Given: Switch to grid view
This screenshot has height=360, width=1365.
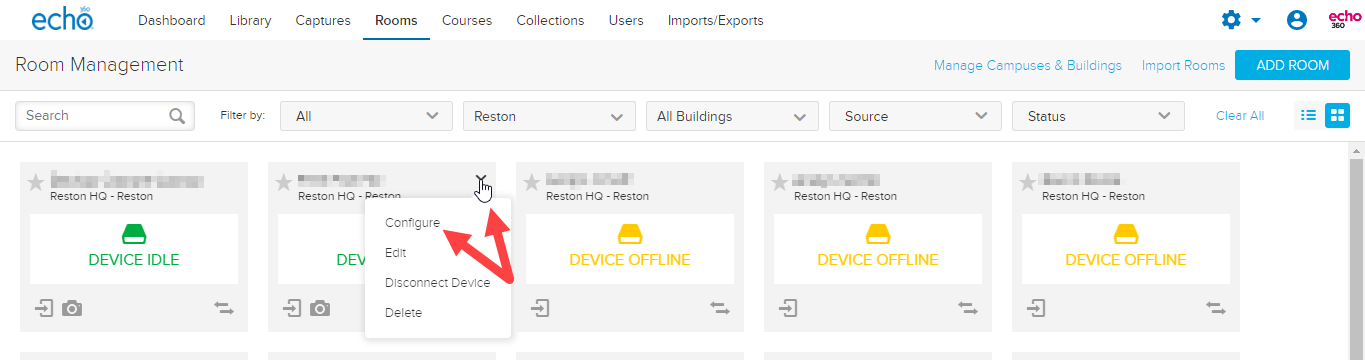Looking at the screenshot, I should [1337, 116].
